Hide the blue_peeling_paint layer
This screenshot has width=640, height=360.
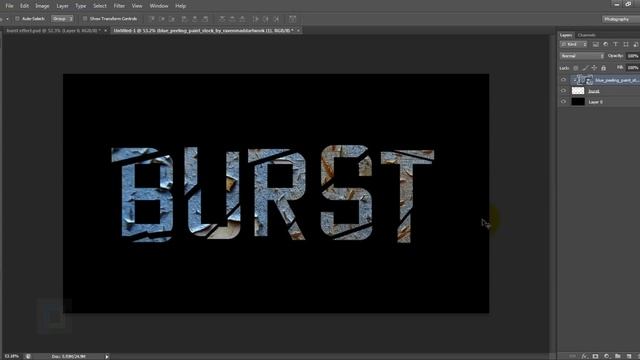point(563,80)
